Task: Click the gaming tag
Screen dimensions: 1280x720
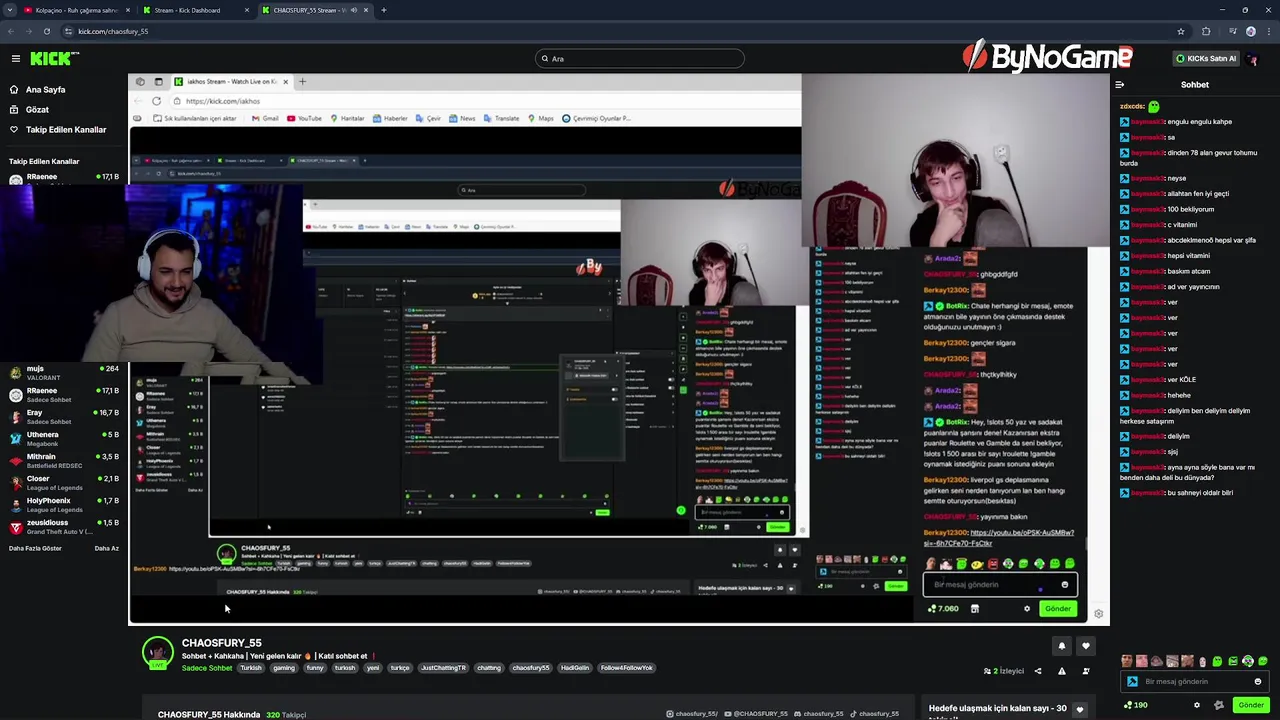Action: (284, 668)
